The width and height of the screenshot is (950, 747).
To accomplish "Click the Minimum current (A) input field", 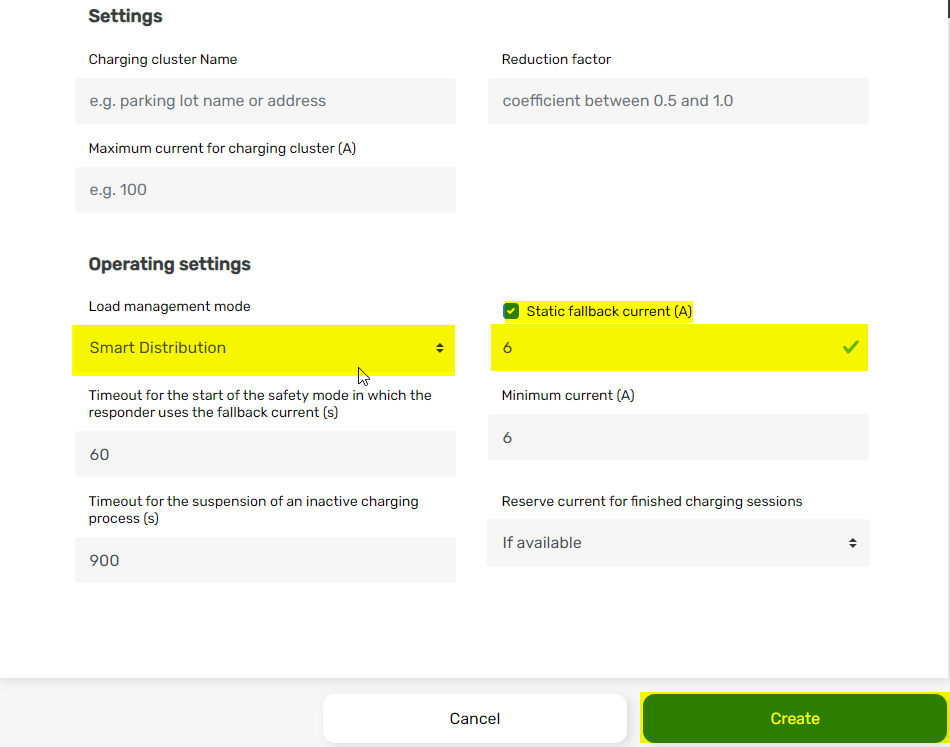I will 677,437.
